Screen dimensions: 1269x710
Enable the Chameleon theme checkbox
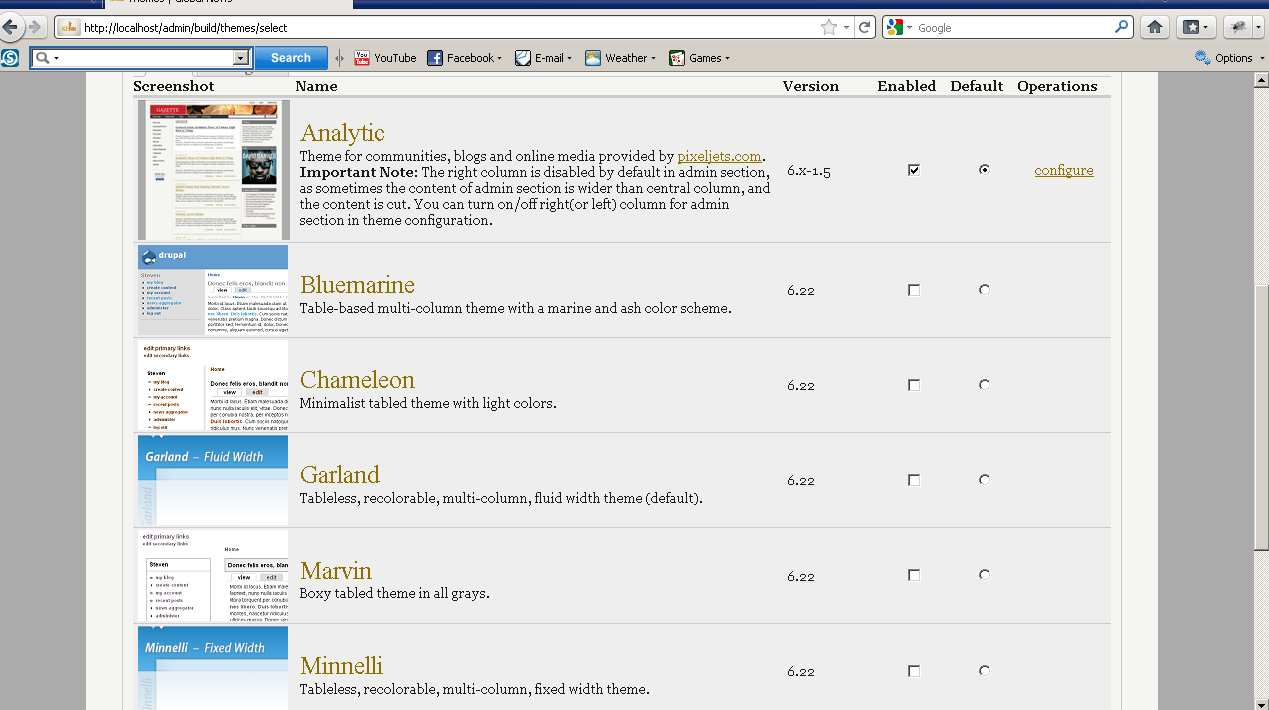pos(913,385)
